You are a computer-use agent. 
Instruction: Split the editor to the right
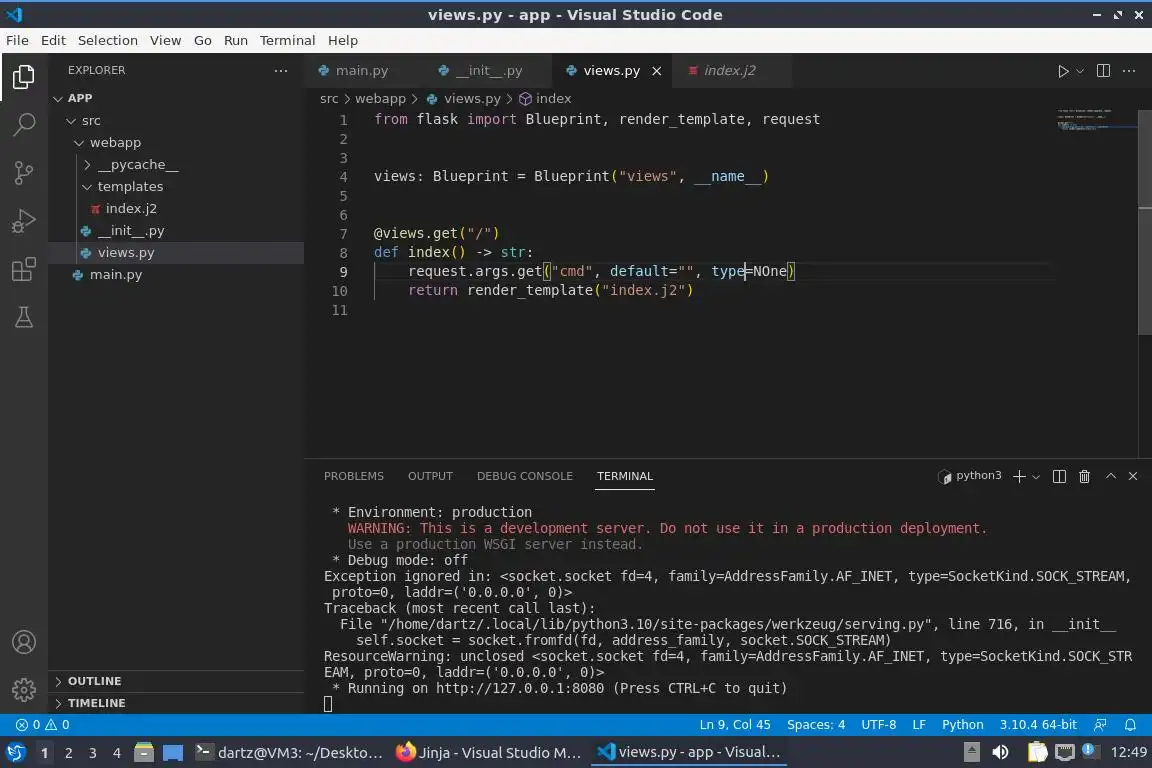[1103, 71]
